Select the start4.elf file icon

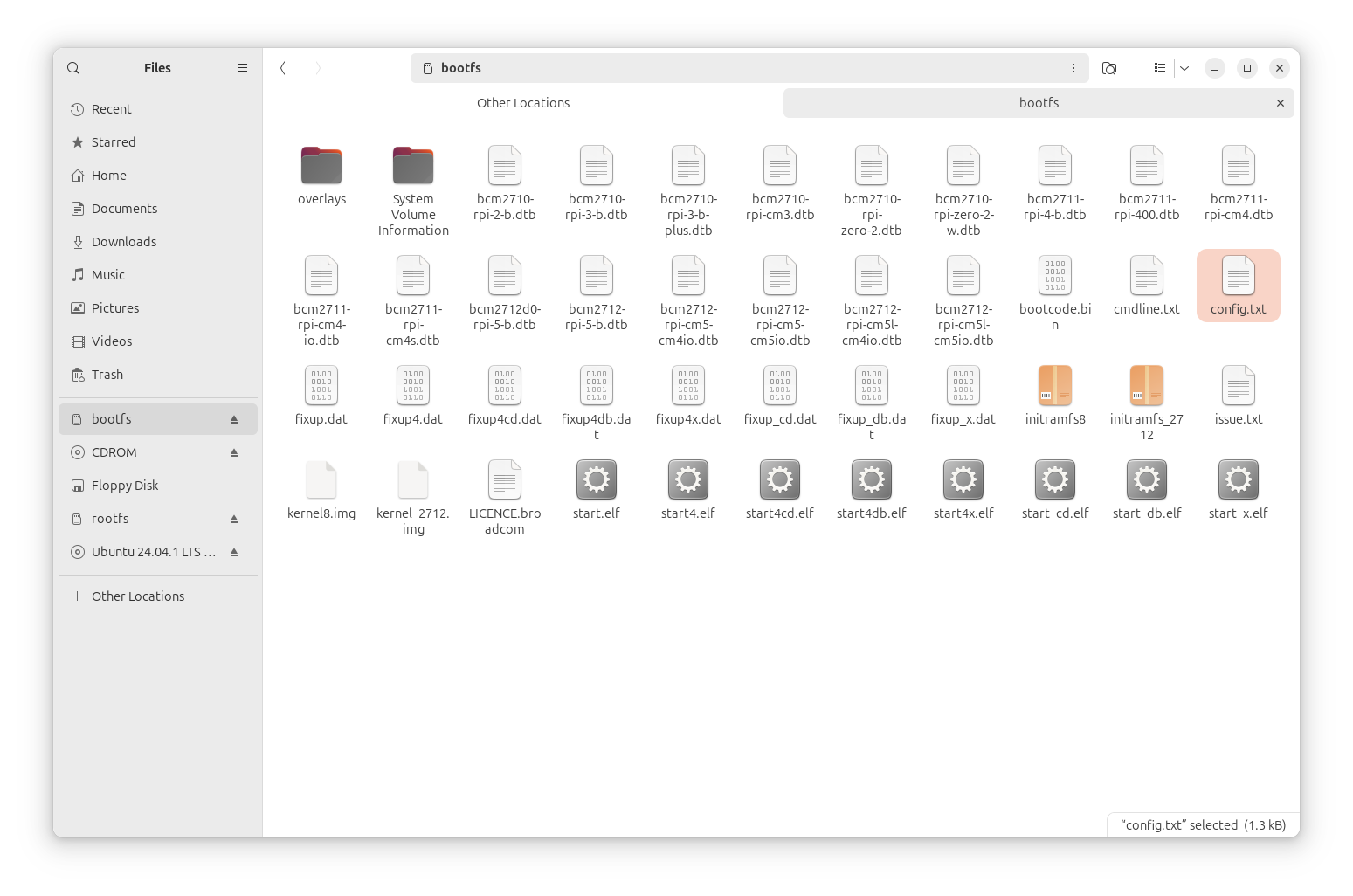pos(687,479)
